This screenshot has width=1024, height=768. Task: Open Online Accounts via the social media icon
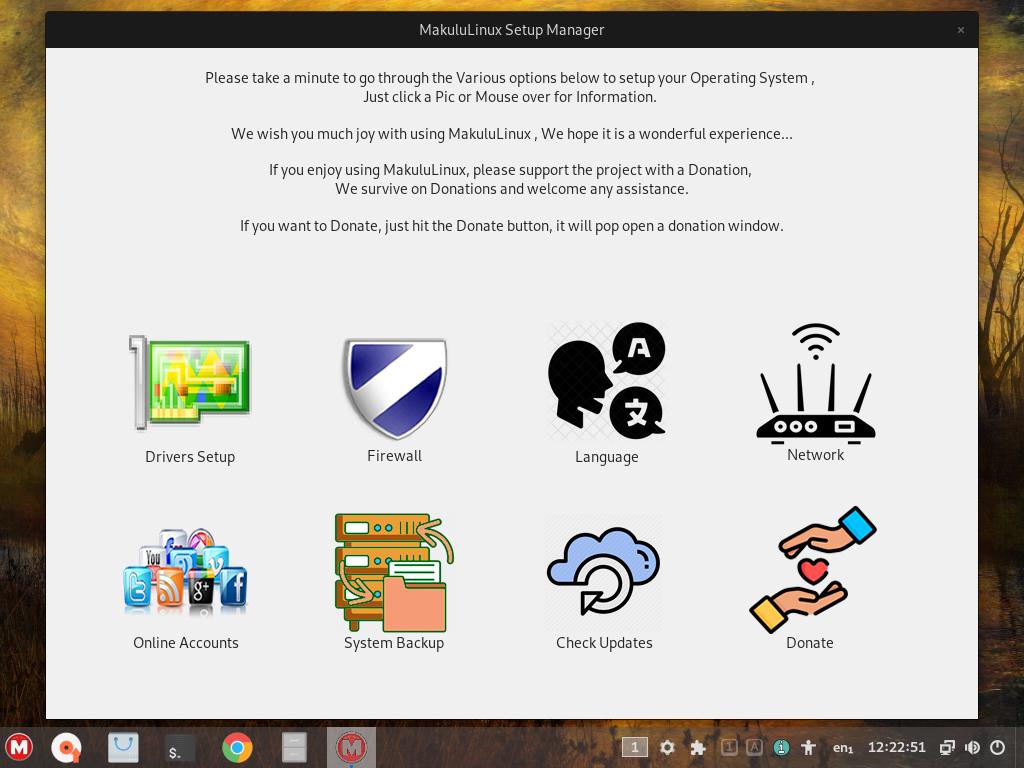click(186, 573)
